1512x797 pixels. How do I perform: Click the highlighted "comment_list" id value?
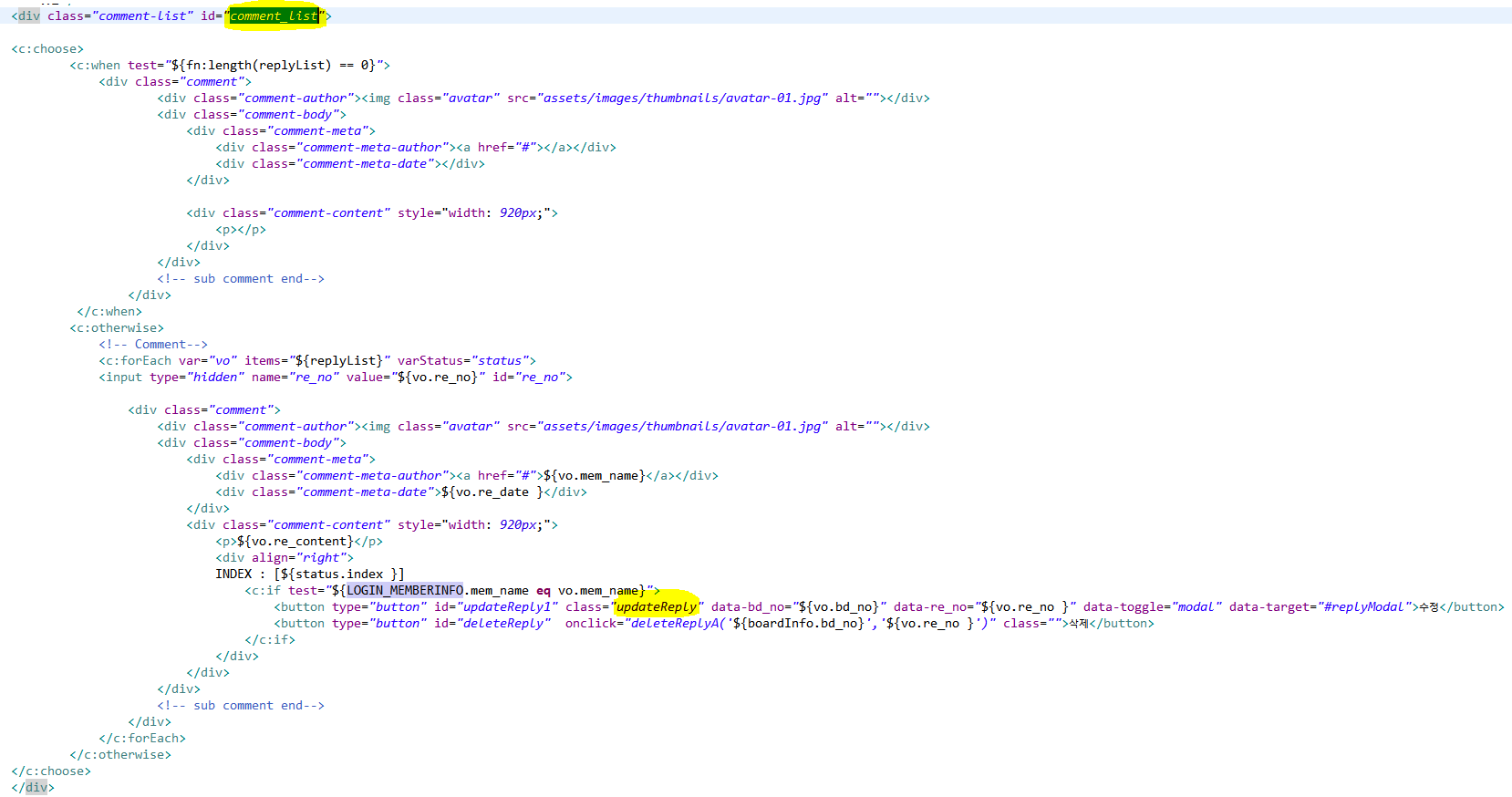coord(274,16)
